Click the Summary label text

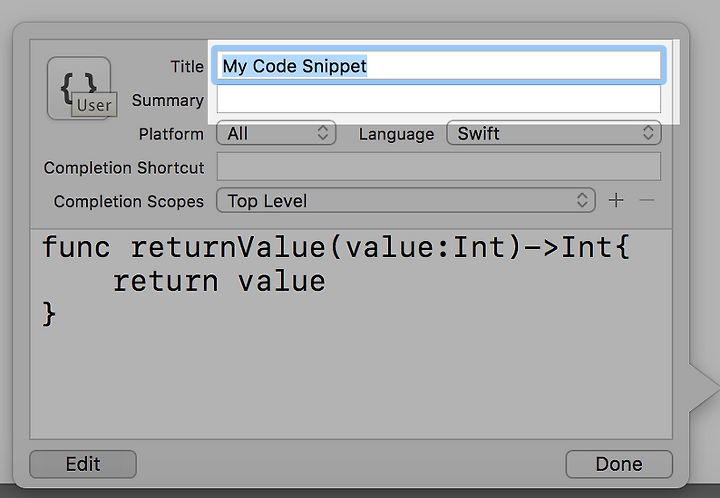[168, 100]
